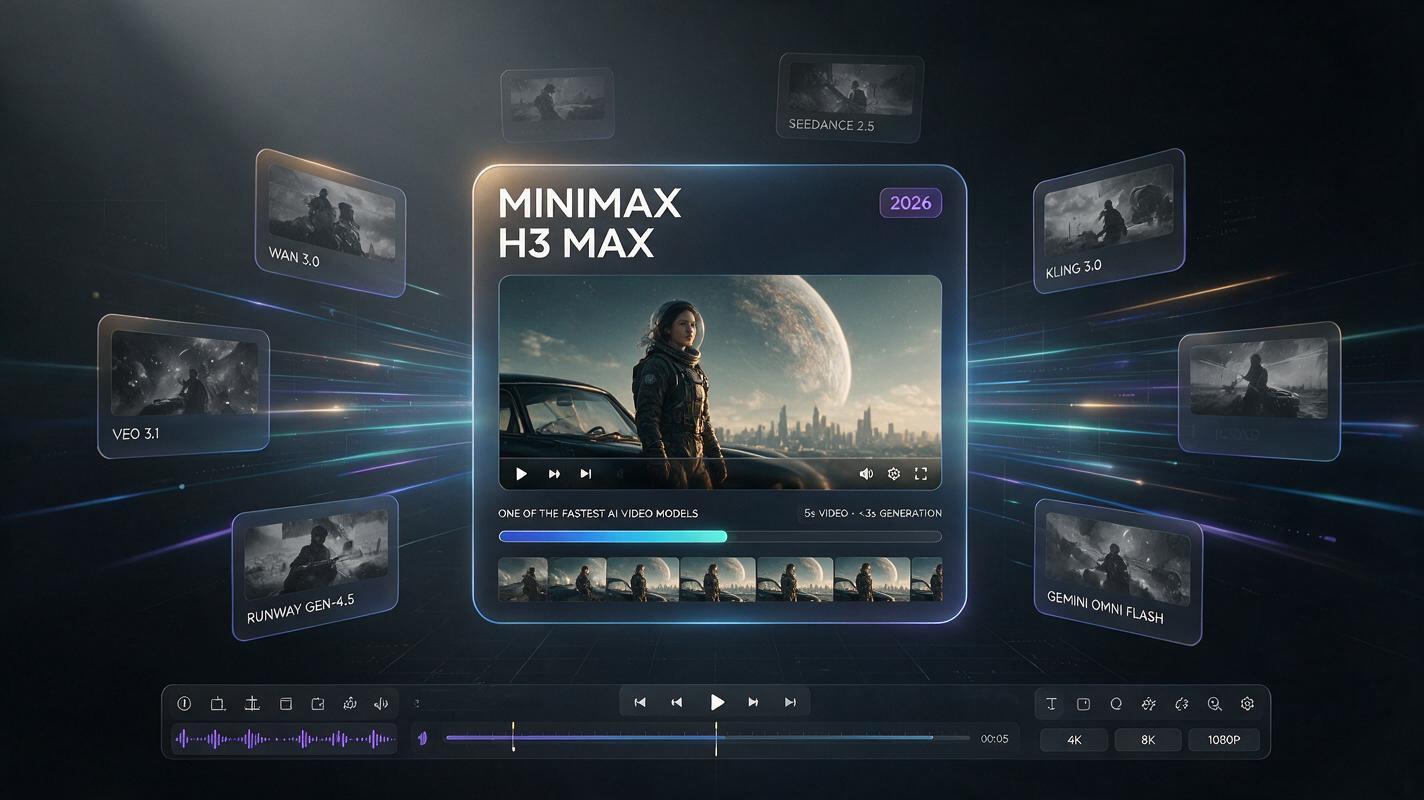Viewport: 1424px width, 800px height.
Task: Click the rounded square icon next to text tool
Action: tap(1083, 704)
